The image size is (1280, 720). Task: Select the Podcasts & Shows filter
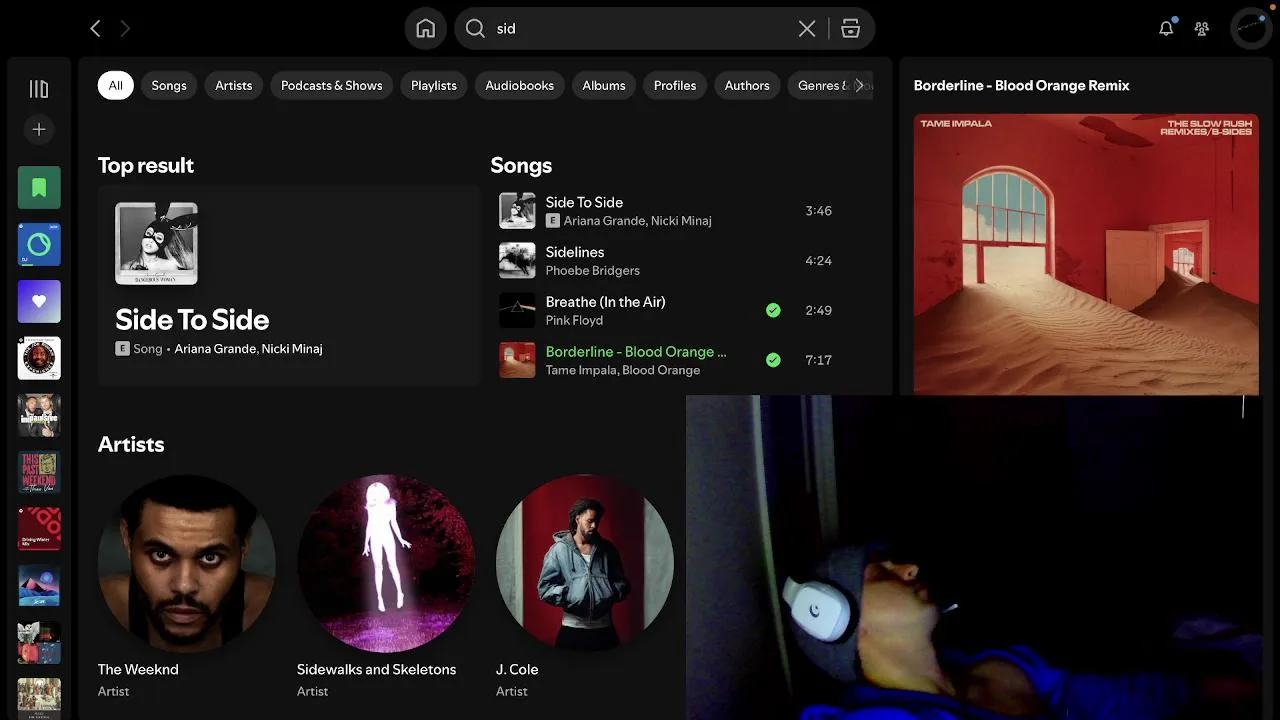pos(332,86)
